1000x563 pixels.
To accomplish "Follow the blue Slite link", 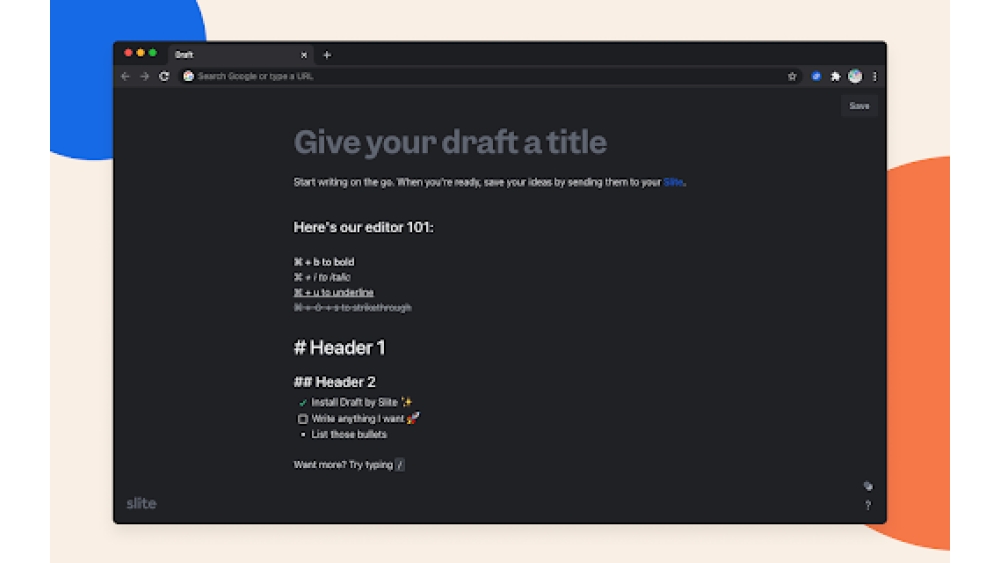I will [x=673, y=182].
